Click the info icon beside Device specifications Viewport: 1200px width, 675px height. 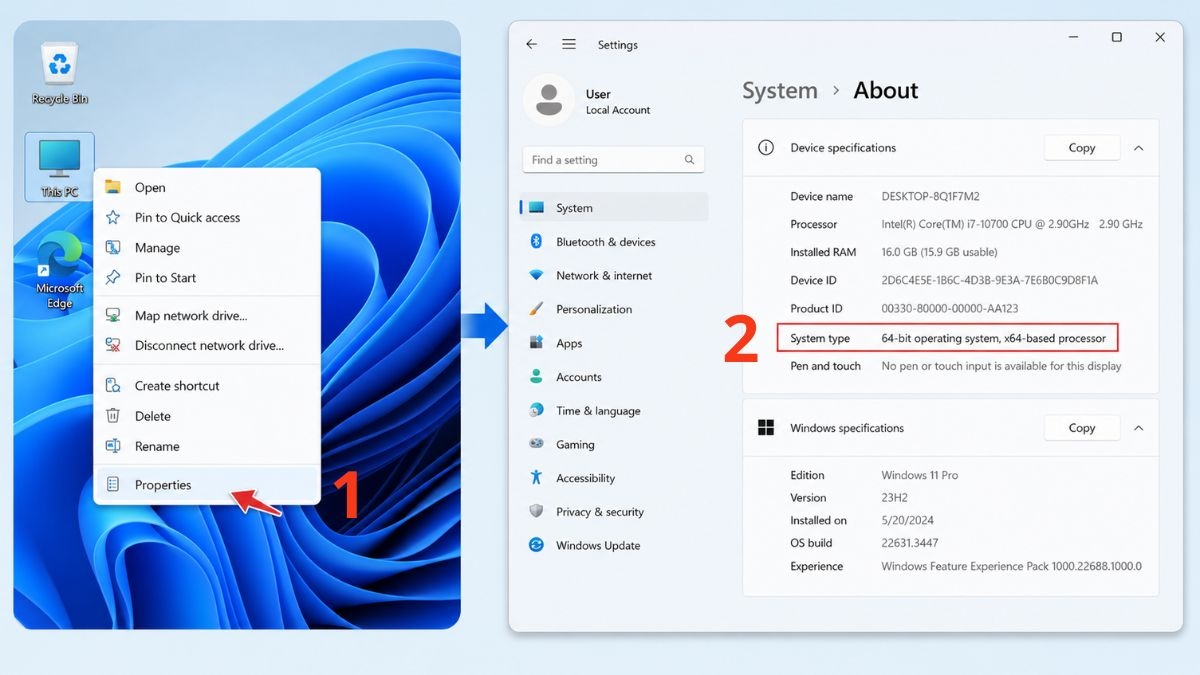point(766,147)
